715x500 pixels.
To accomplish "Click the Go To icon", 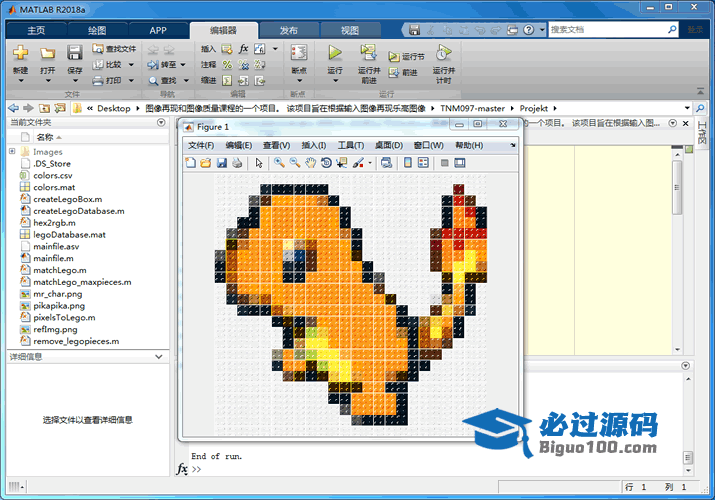I will (153, 65).
